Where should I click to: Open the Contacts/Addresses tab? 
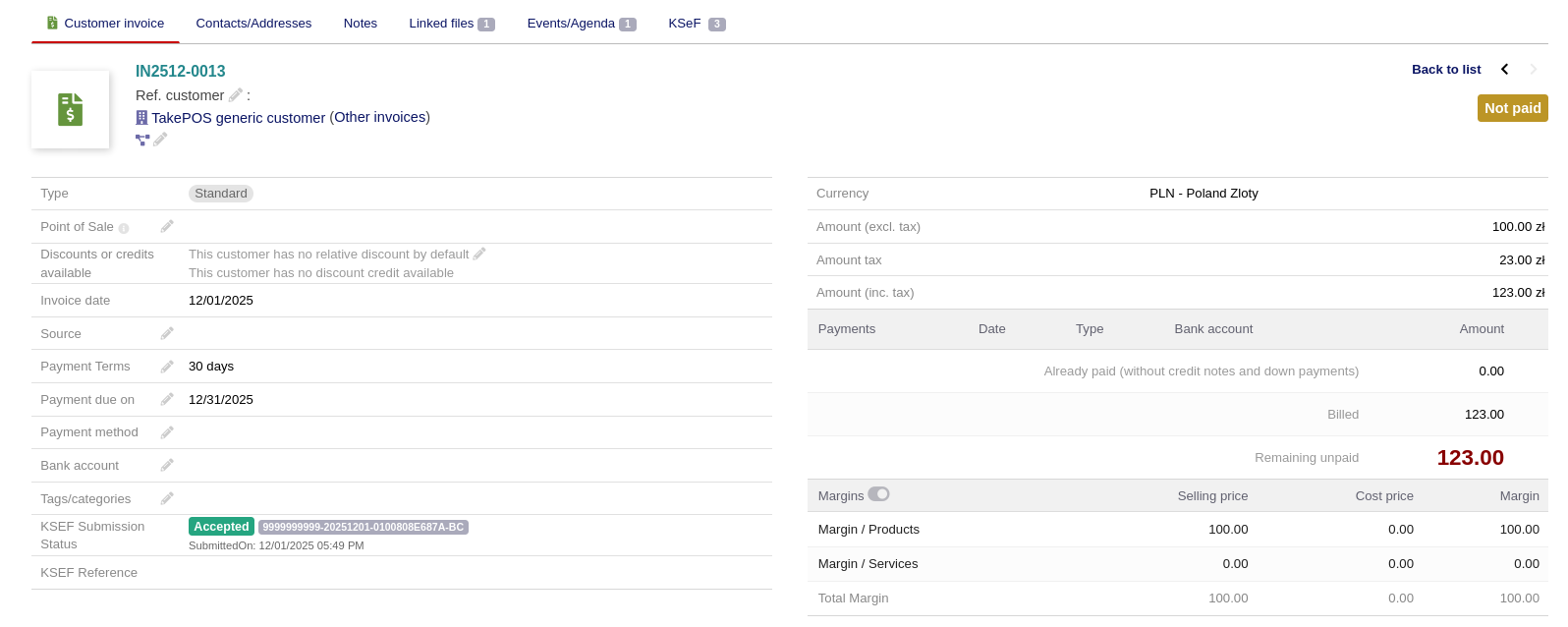tap(253, 24)
